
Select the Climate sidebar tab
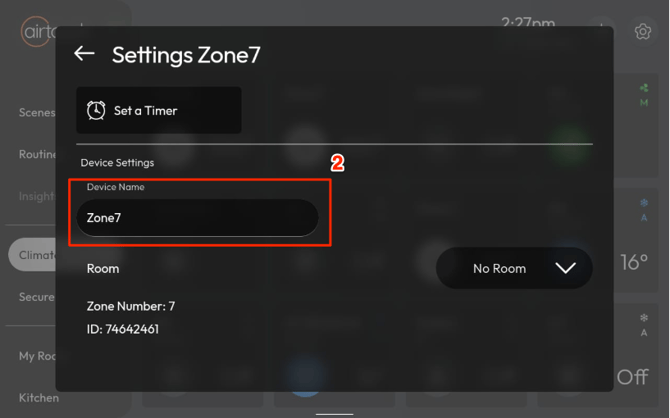[35, 255]
